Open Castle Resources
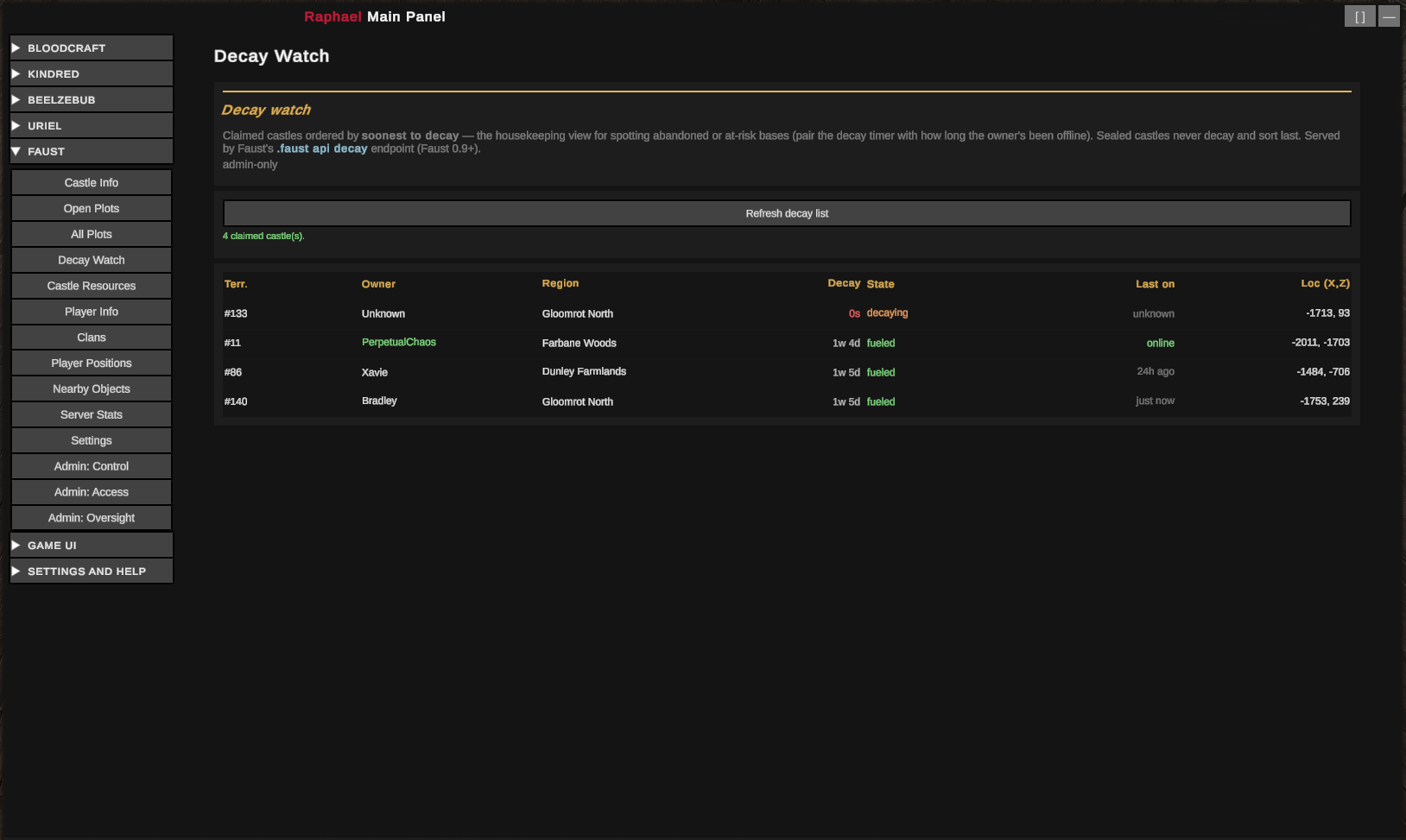Viewport: 1406px width, 840px height. tap(92, 286)
